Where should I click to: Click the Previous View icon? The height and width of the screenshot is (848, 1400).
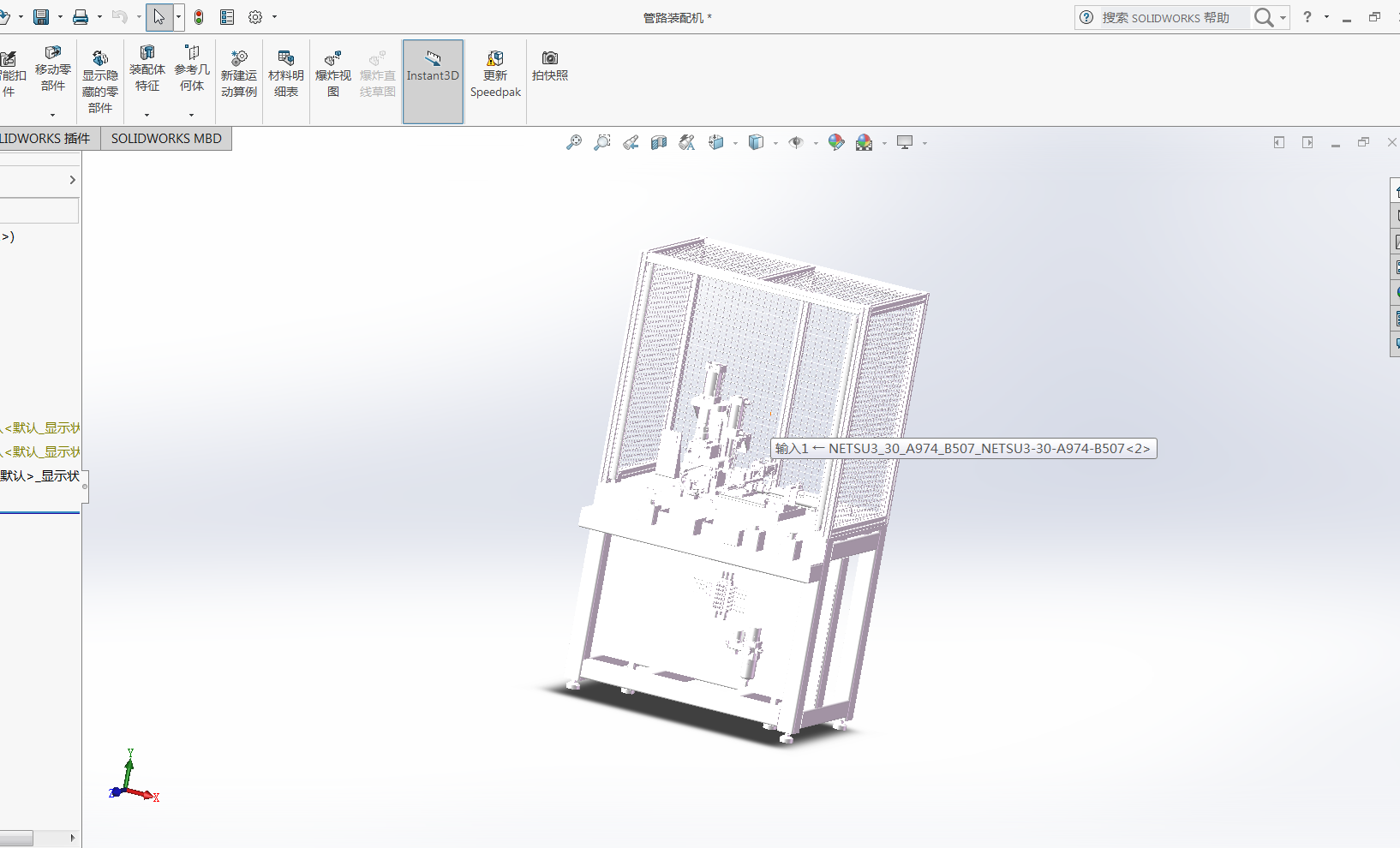point(631,142)
